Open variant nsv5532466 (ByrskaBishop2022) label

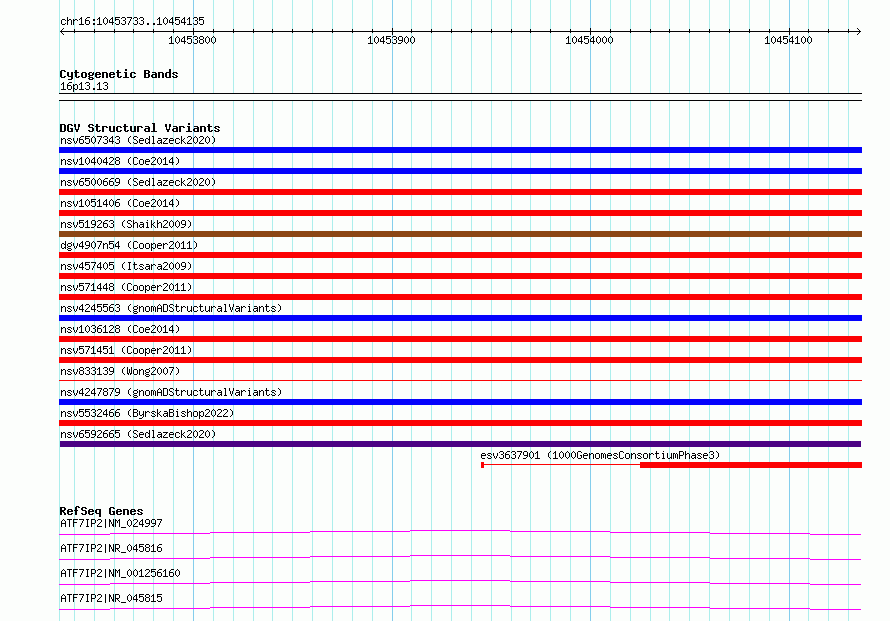click(x=147, y=413)
